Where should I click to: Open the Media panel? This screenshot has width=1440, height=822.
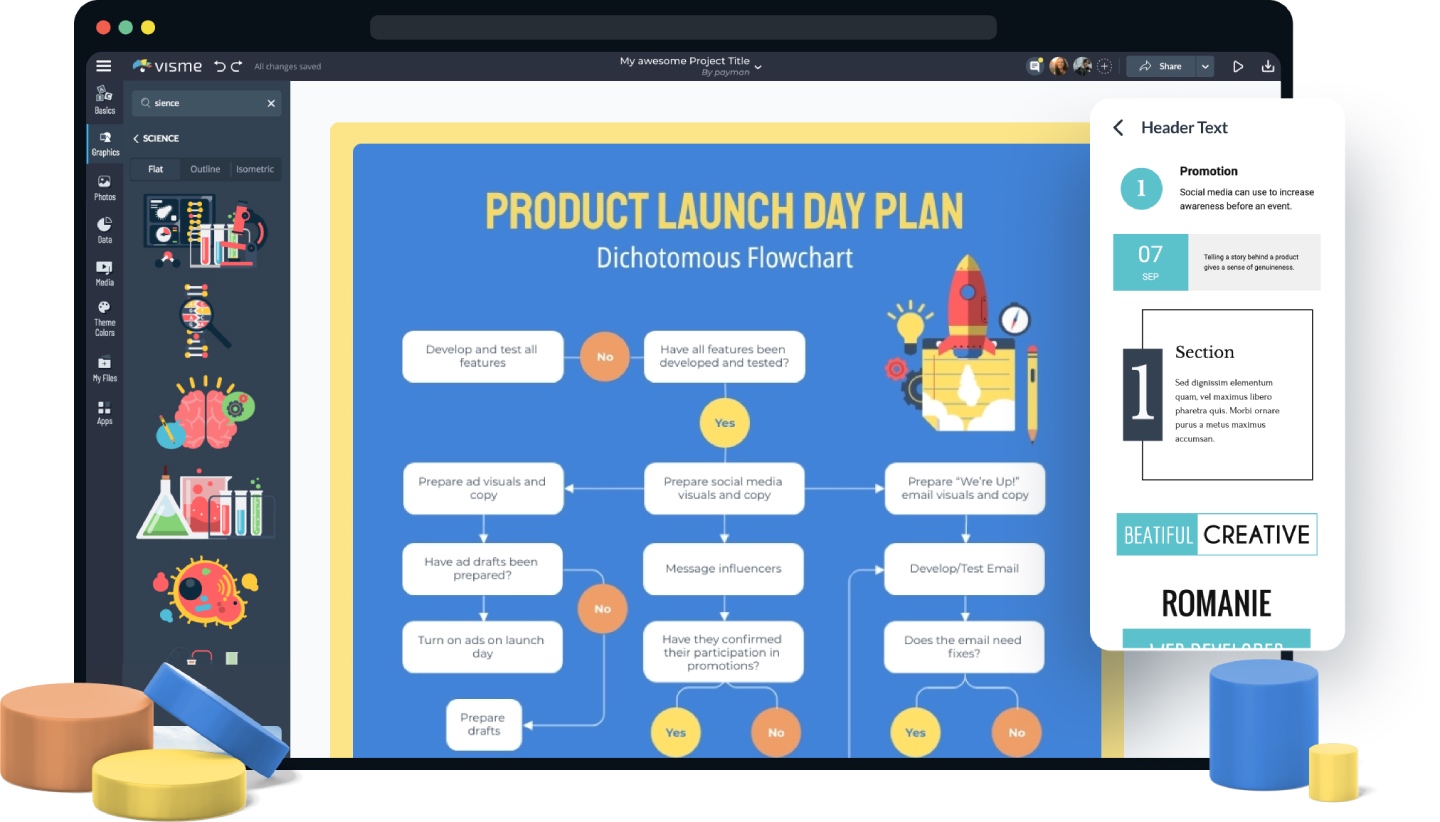[104, 273]
